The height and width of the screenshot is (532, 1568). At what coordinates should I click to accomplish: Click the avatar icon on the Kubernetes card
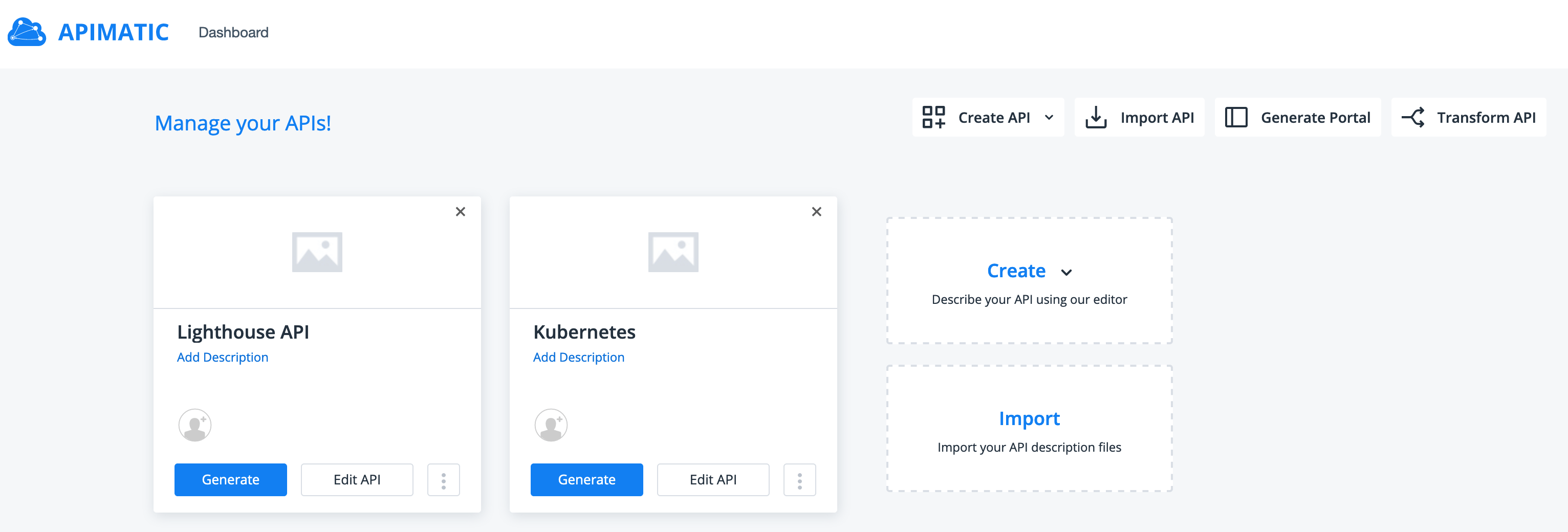click(551, 425)
